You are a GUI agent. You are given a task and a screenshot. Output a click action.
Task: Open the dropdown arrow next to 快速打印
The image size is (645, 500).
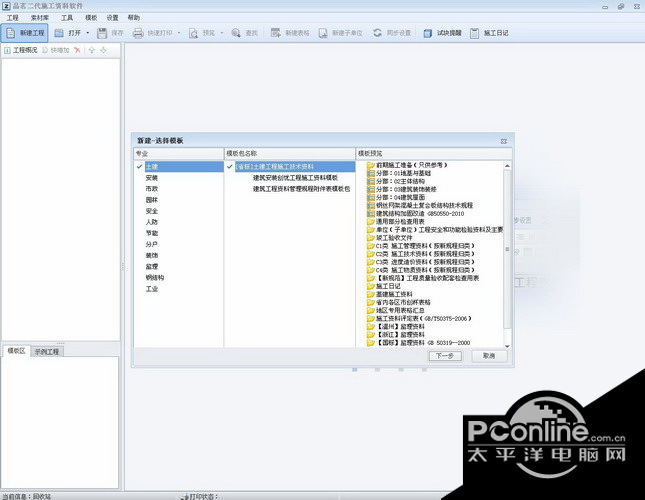[x=179, y=33]
